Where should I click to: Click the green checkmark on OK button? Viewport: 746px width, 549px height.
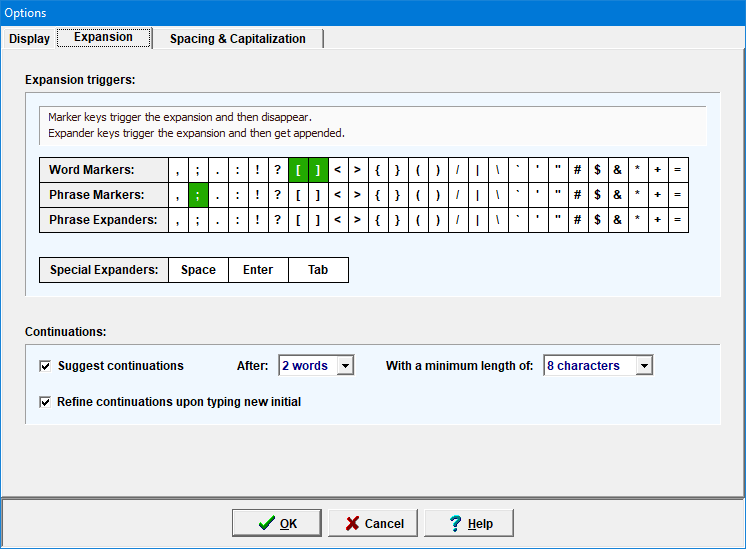266,523
